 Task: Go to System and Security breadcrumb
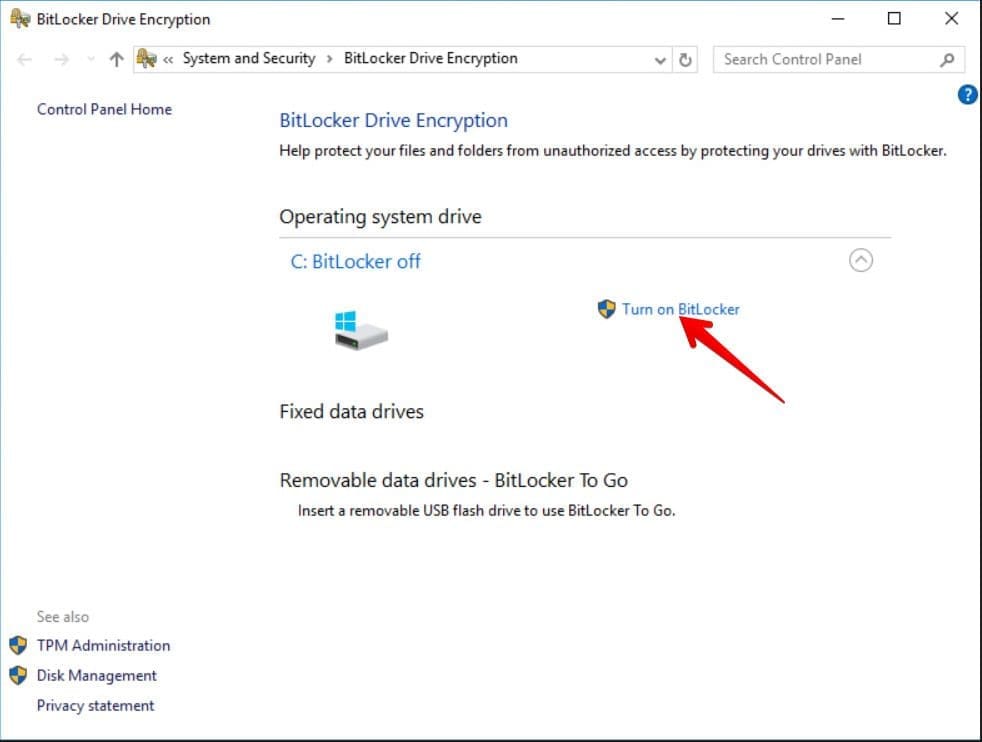pyautogui.click(x=249, y=58)
